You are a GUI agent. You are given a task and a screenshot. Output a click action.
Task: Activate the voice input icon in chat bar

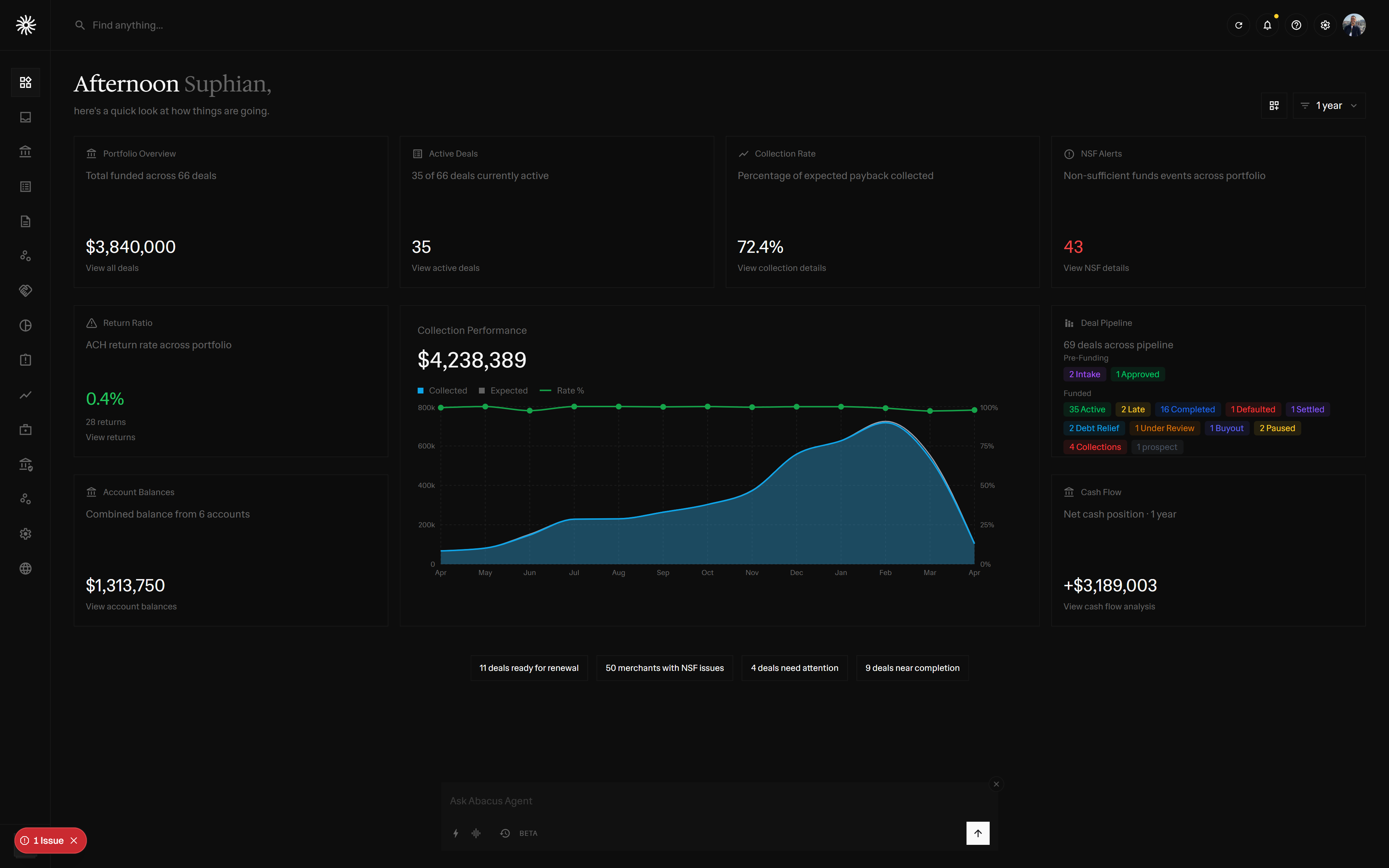pyautogui.click(x=475, y=833)
